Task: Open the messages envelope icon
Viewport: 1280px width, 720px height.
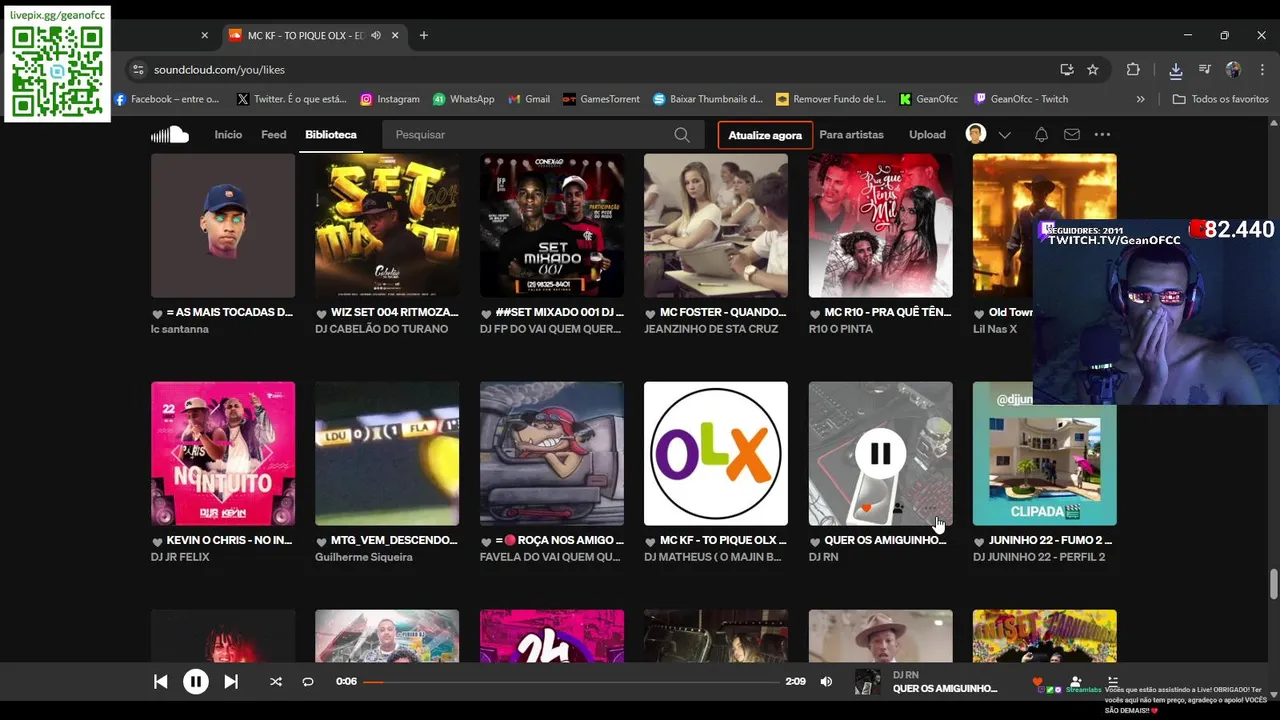Action: (x=1072, y=134)
